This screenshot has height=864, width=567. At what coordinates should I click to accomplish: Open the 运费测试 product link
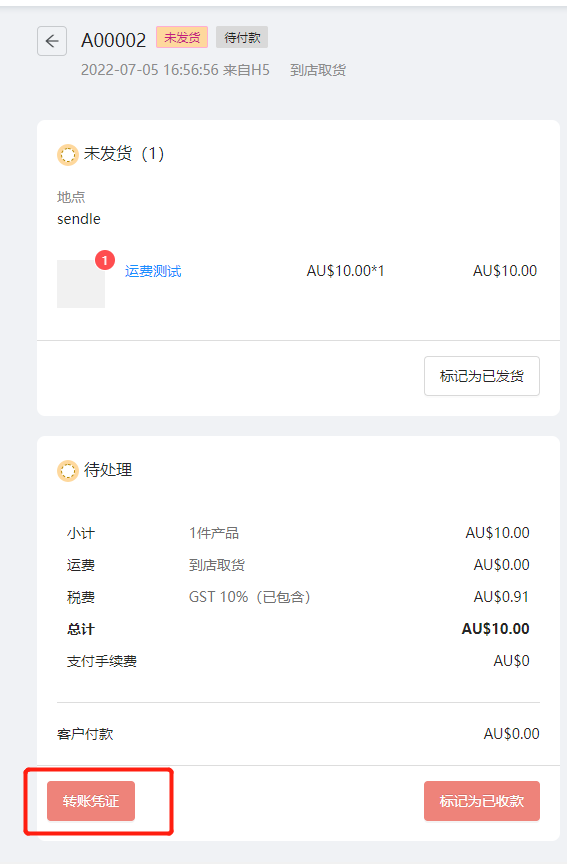[x=153, y=271]
